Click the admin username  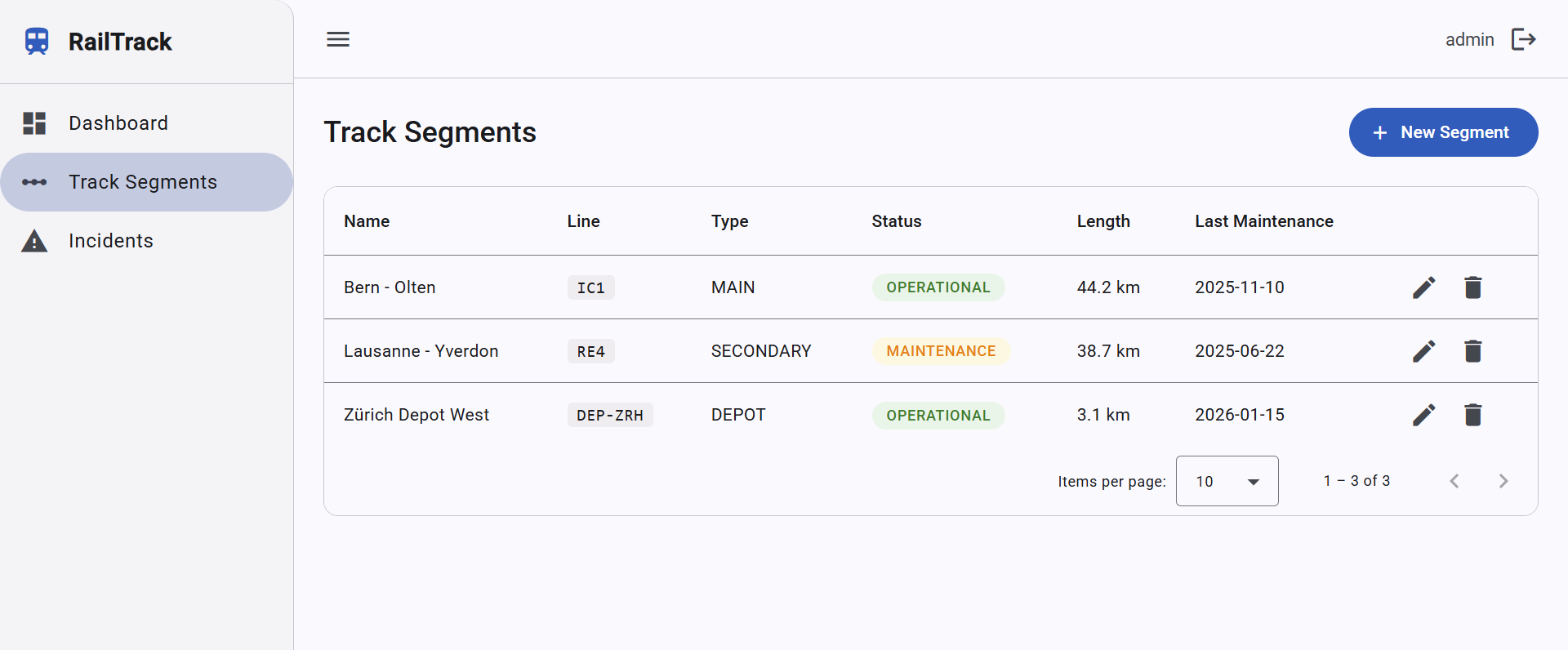click(x=1469, y=39)
